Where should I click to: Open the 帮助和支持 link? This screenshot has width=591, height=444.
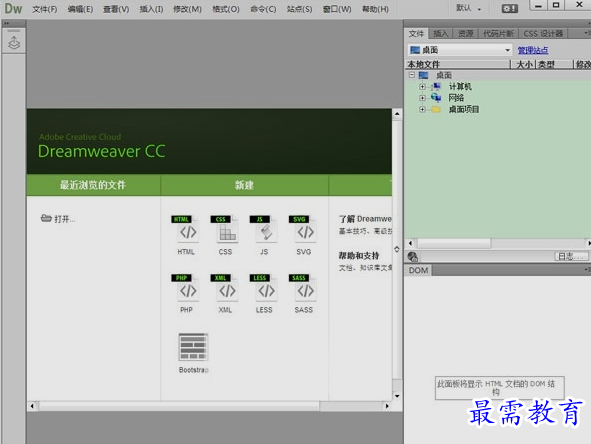358,256
